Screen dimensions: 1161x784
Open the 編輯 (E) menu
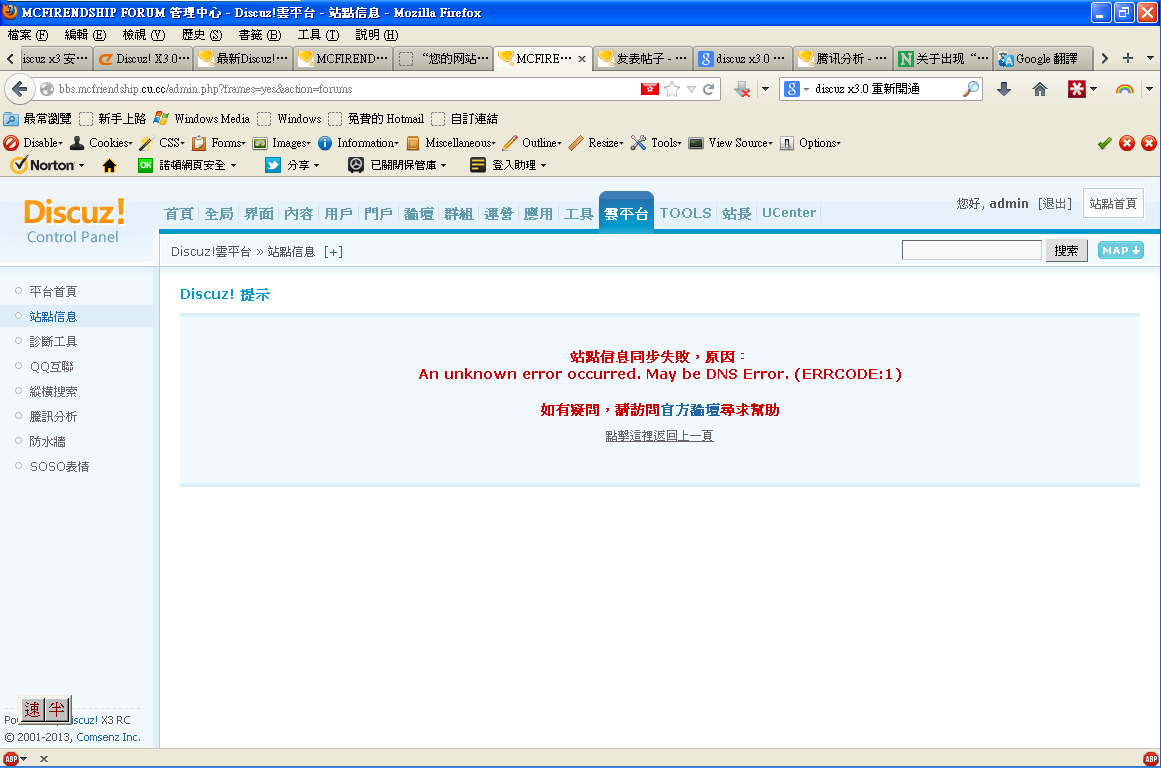coord(85,35)
